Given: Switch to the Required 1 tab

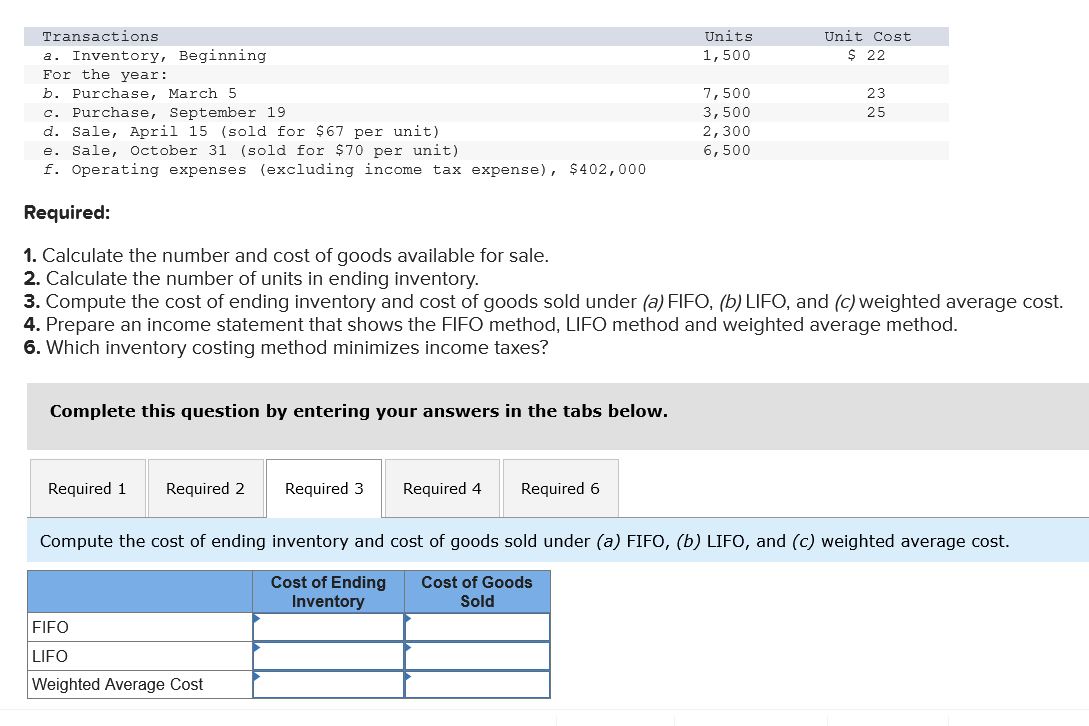Looking at the screenshot, I should [x=87, y=488].
